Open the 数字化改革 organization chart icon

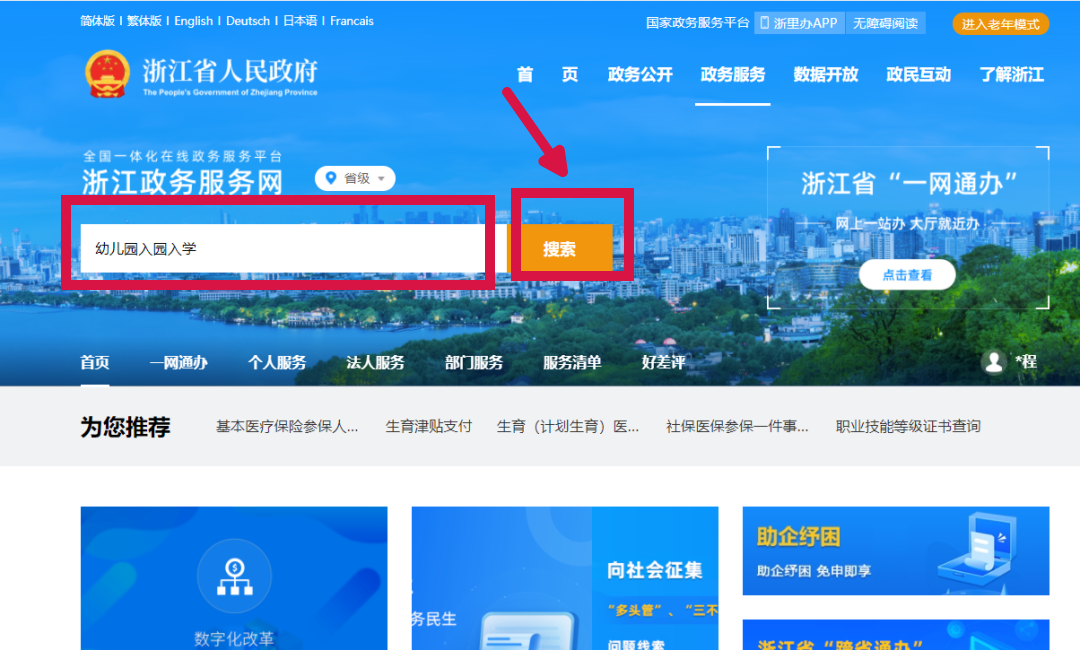point(235,576)
